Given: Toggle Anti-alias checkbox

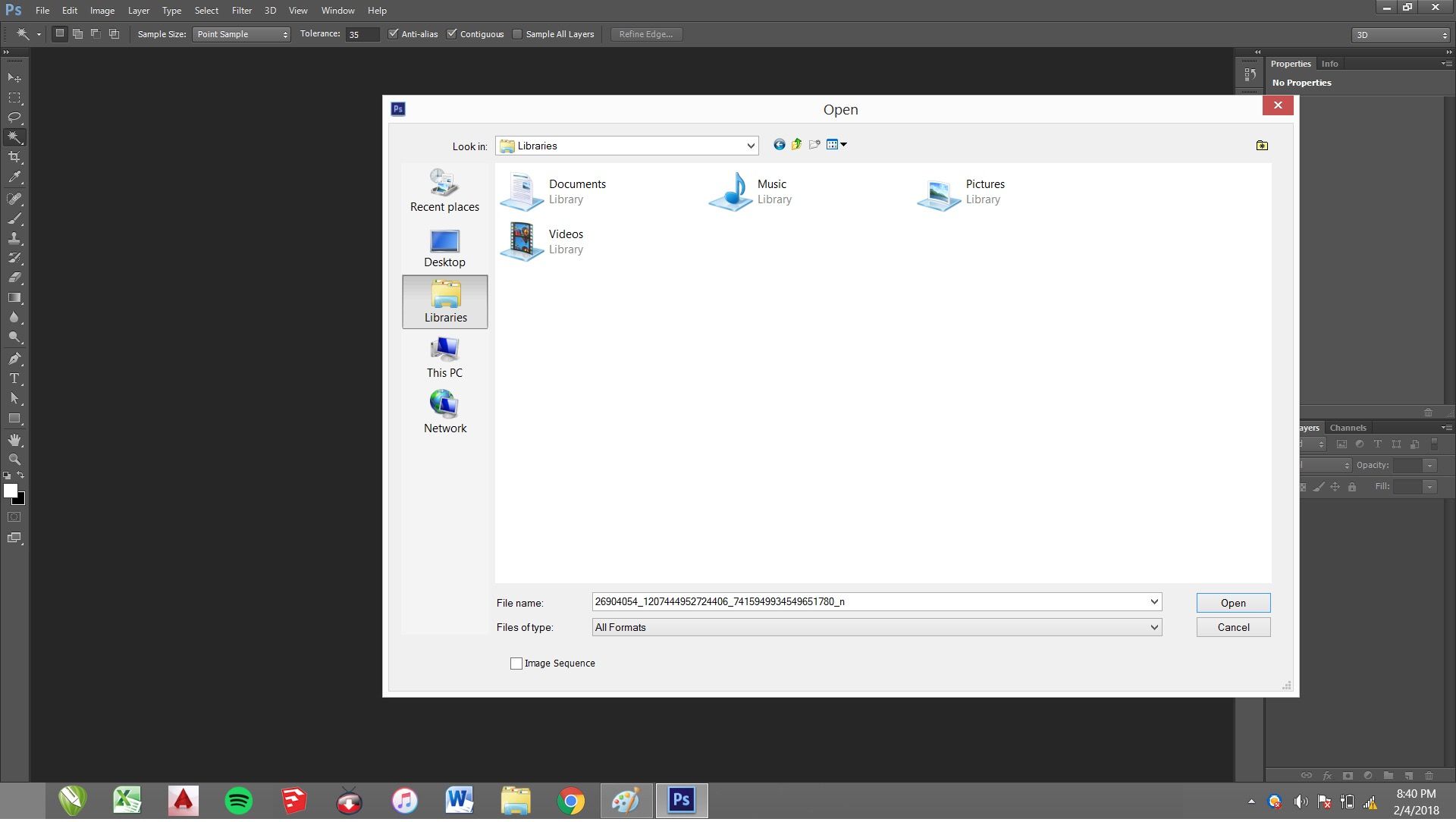Looking at the screenshot, I should pyautogui.click(x=391, y=34).
